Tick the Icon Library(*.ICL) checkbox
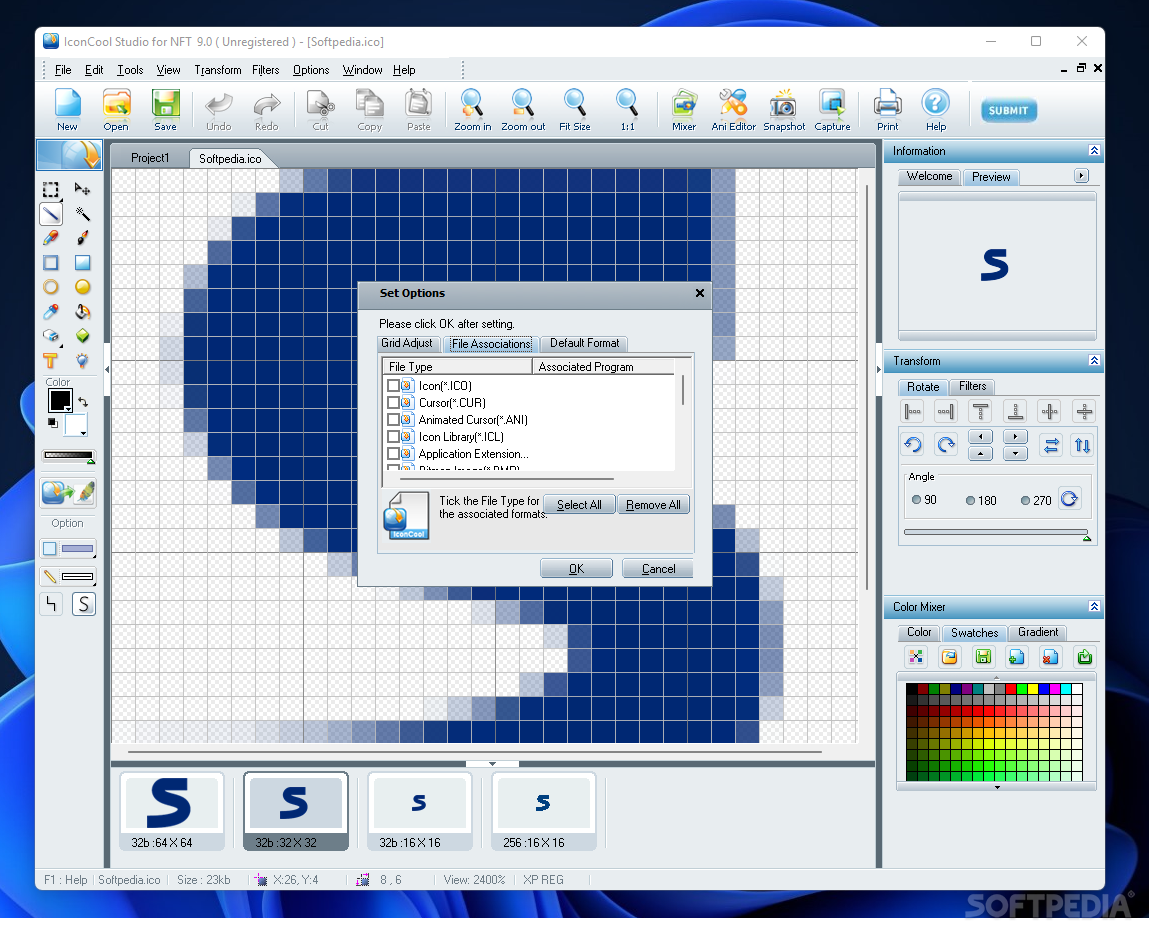1150x933 pixels. pos(393,436)
